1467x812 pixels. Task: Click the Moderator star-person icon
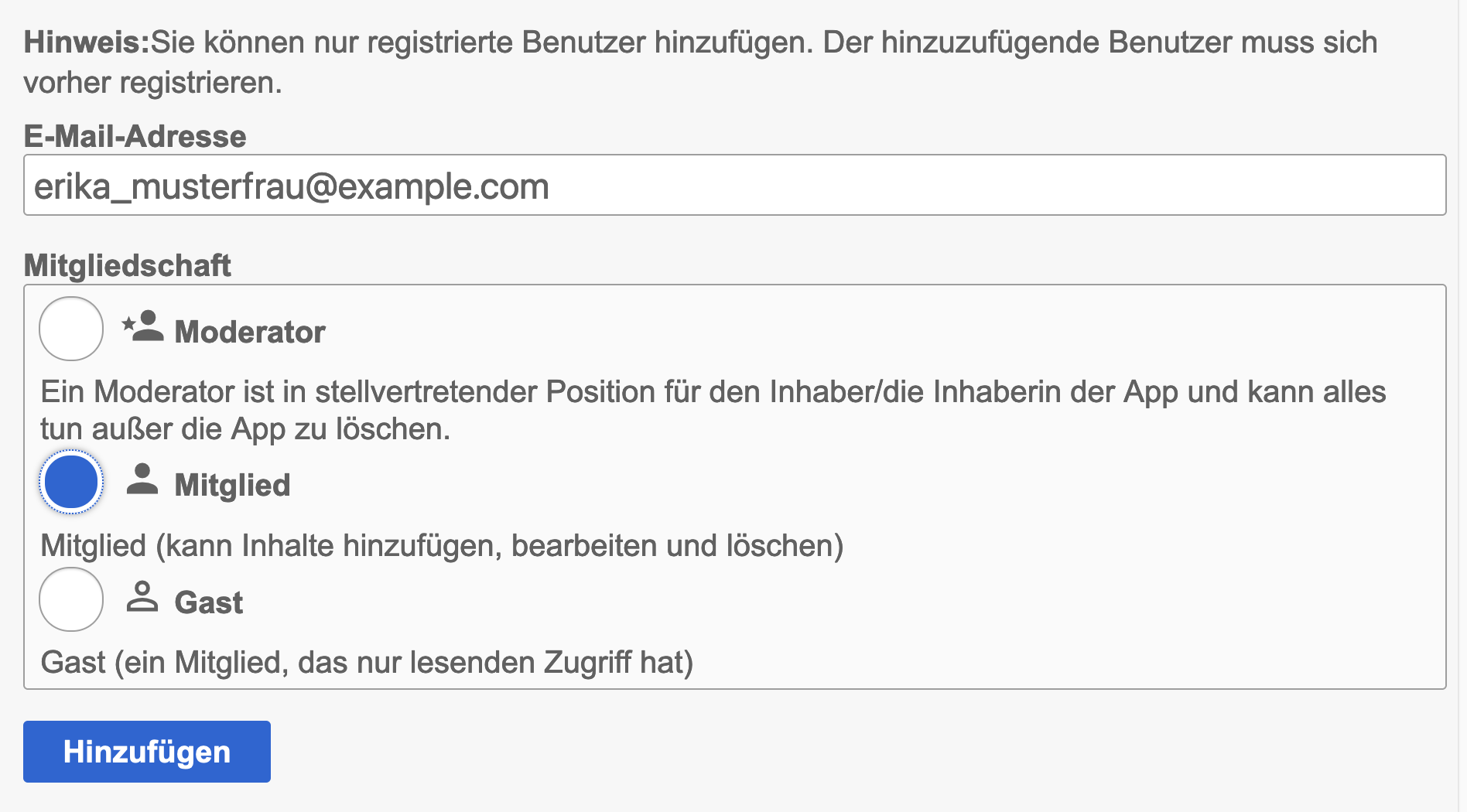(x=143, y=327)
